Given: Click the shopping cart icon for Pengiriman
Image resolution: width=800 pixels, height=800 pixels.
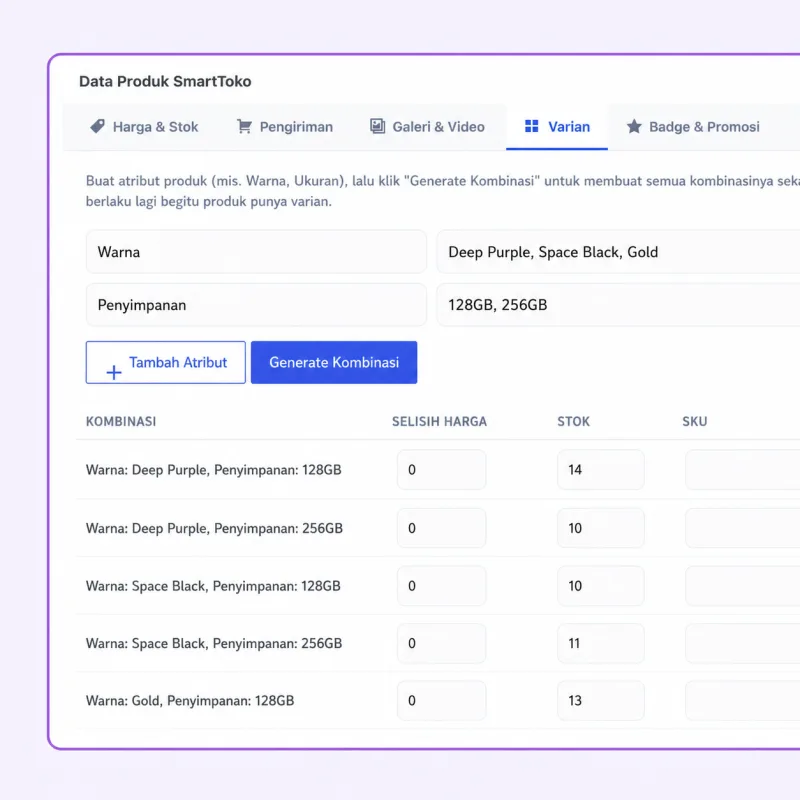Looking at the screenshot, I should 244,126.
